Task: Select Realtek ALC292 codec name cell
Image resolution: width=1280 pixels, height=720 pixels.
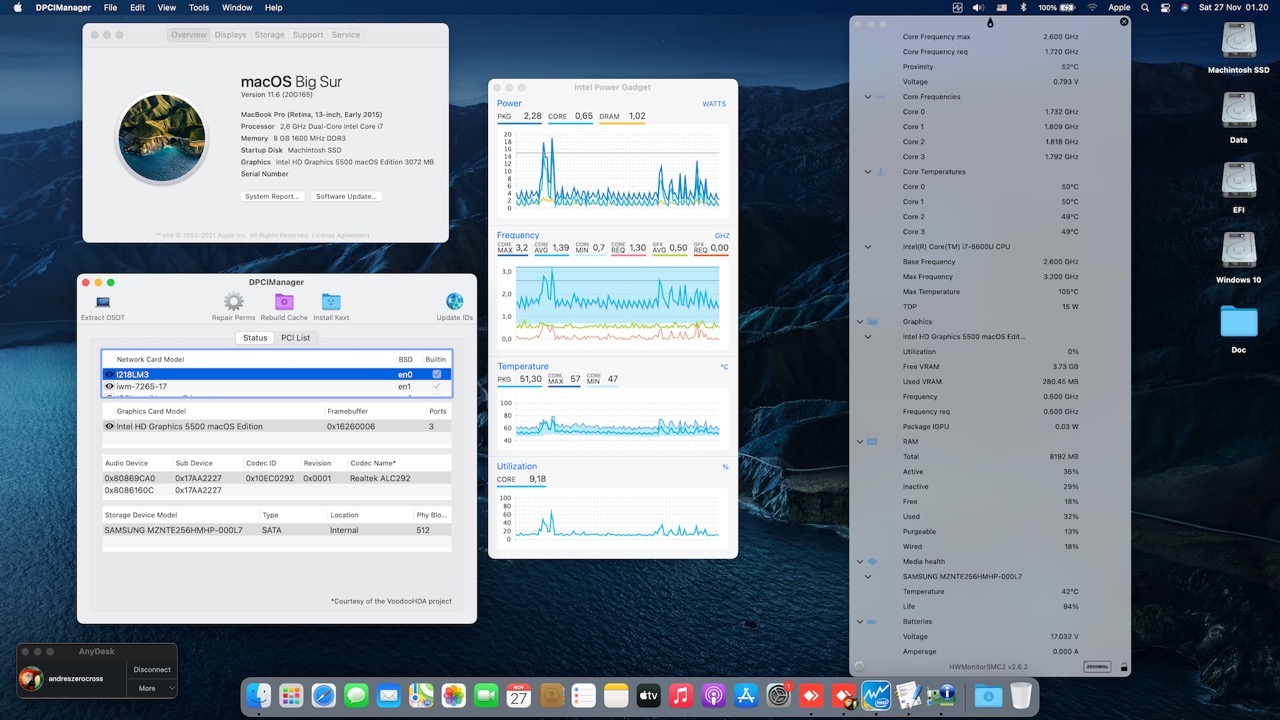Action: tap(380, 478)
